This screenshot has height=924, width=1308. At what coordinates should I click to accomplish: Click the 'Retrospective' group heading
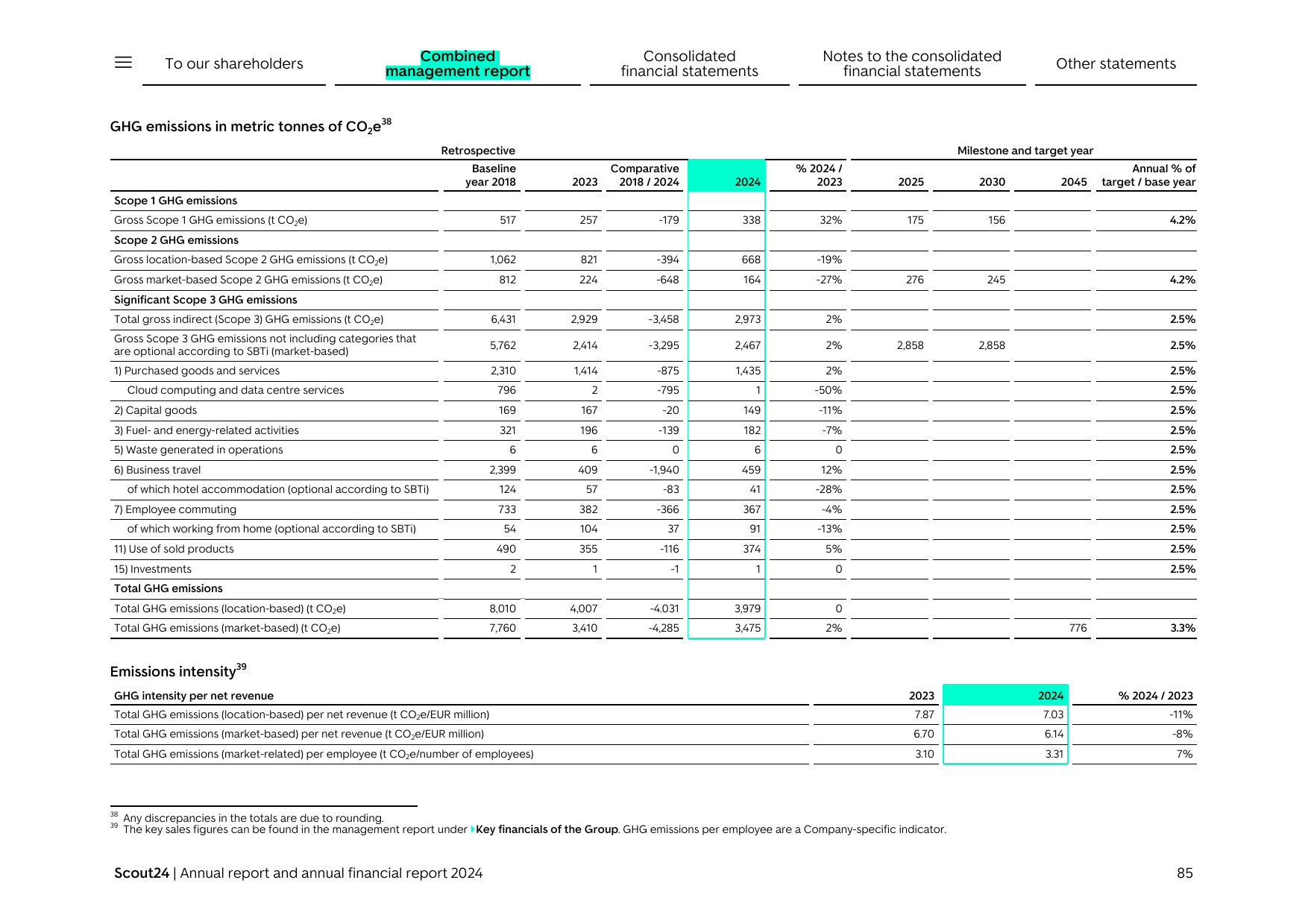pyautogui.click(x=478, y=151)
